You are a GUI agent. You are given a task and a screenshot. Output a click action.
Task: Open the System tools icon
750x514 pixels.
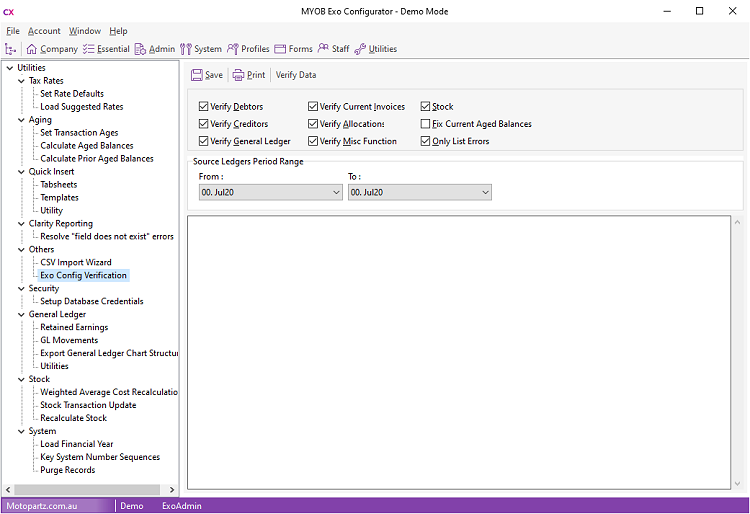coord(186,49)
